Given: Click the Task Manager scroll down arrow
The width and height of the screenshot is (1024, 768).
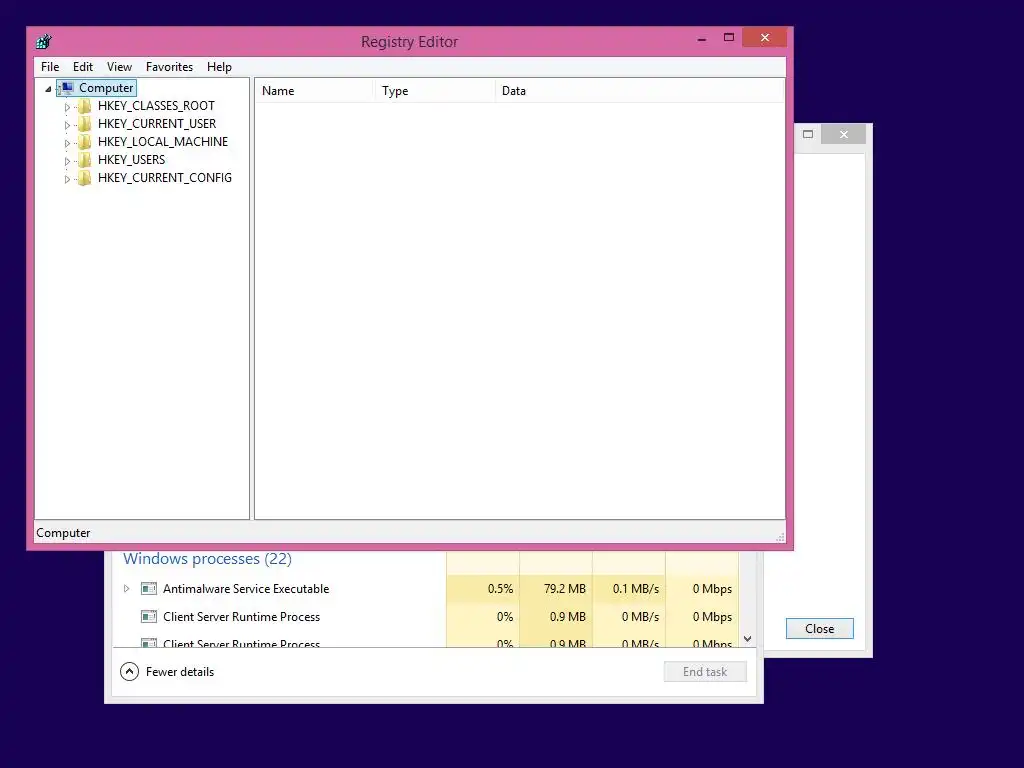Looking at the screenshot, I should (748, 639).
